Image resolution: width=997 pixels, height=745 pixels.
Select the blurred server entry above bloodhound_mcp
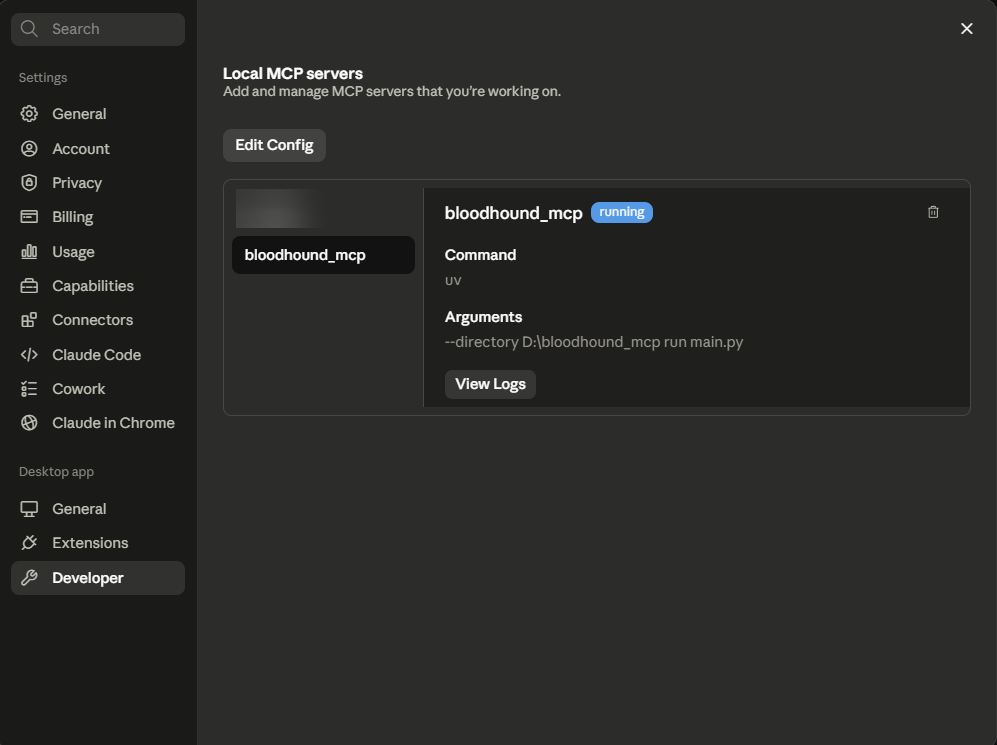280,208
